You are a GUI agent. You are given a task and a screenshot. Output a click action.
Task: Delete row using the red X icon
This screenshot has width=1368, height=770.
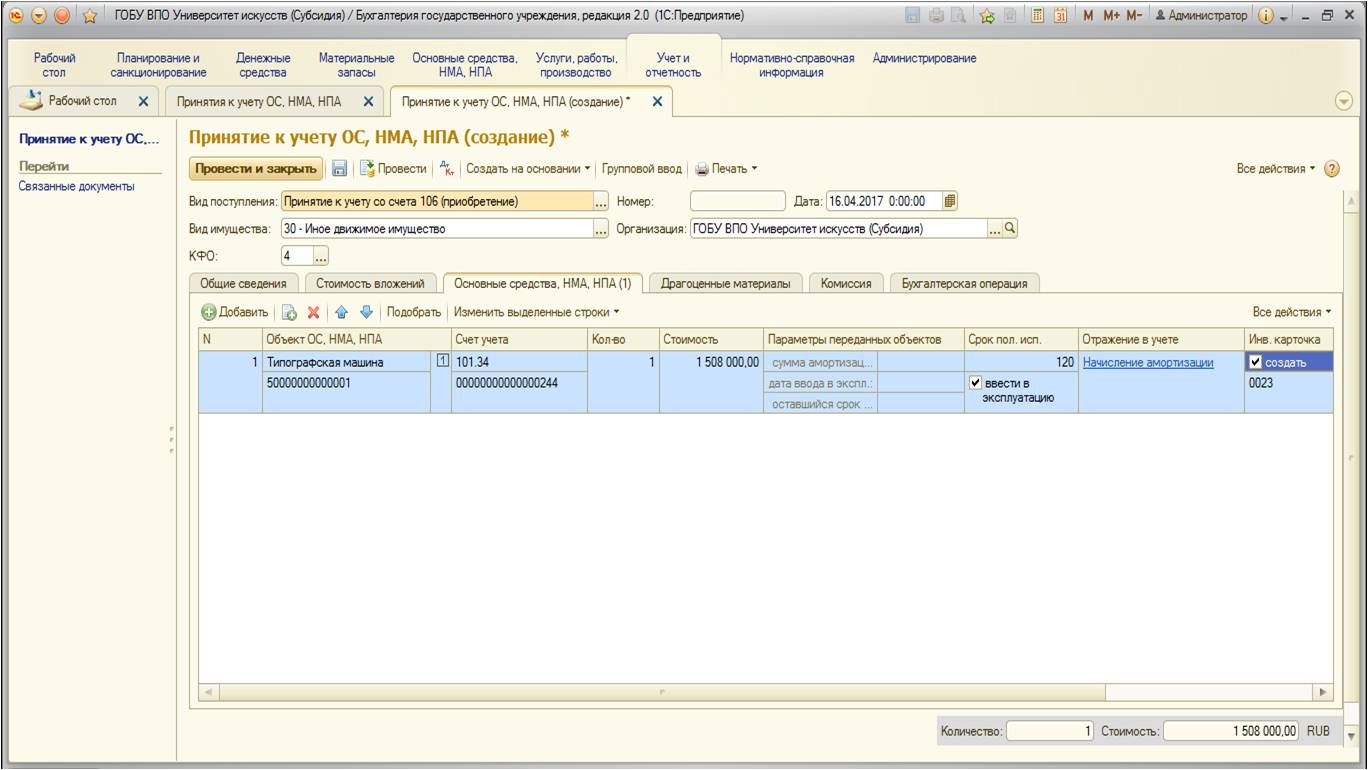click(x=313, y=312)
